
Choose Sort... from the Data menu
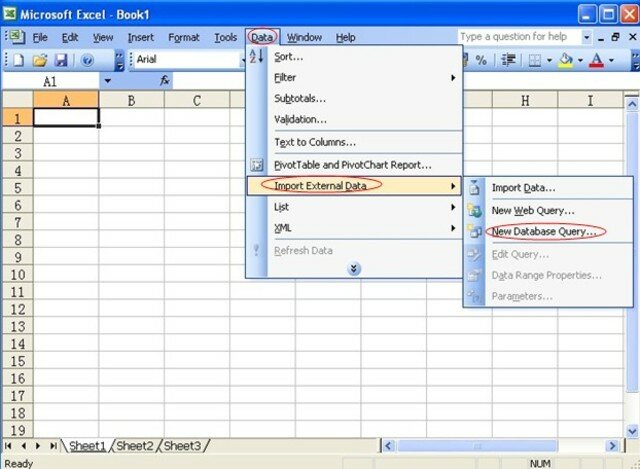click(354, 57)
